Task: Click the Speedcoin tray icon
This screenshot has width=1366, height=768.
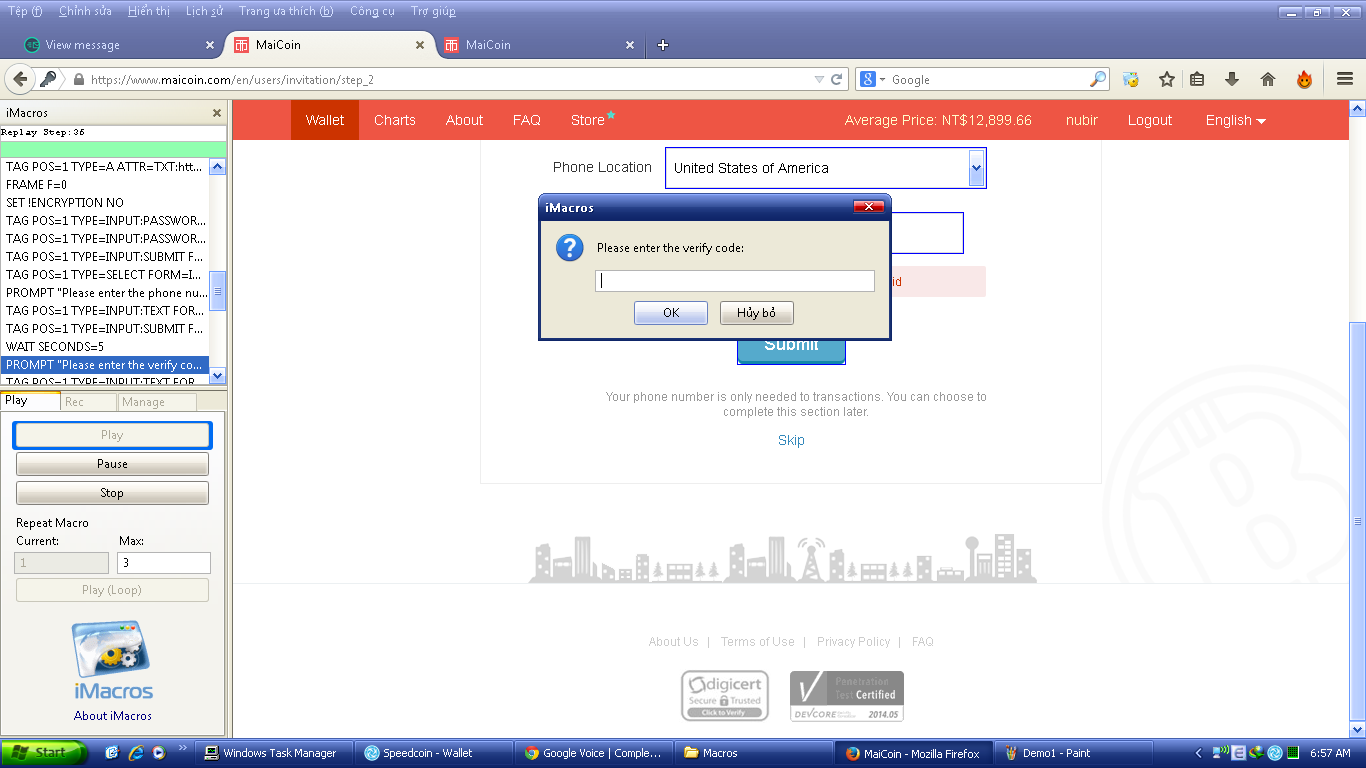Action: coord(1275,753)
